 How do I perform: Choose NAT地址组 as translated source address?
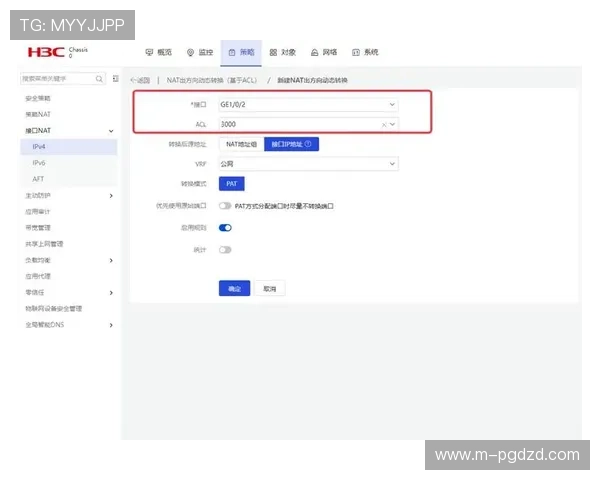click(241, 144)
